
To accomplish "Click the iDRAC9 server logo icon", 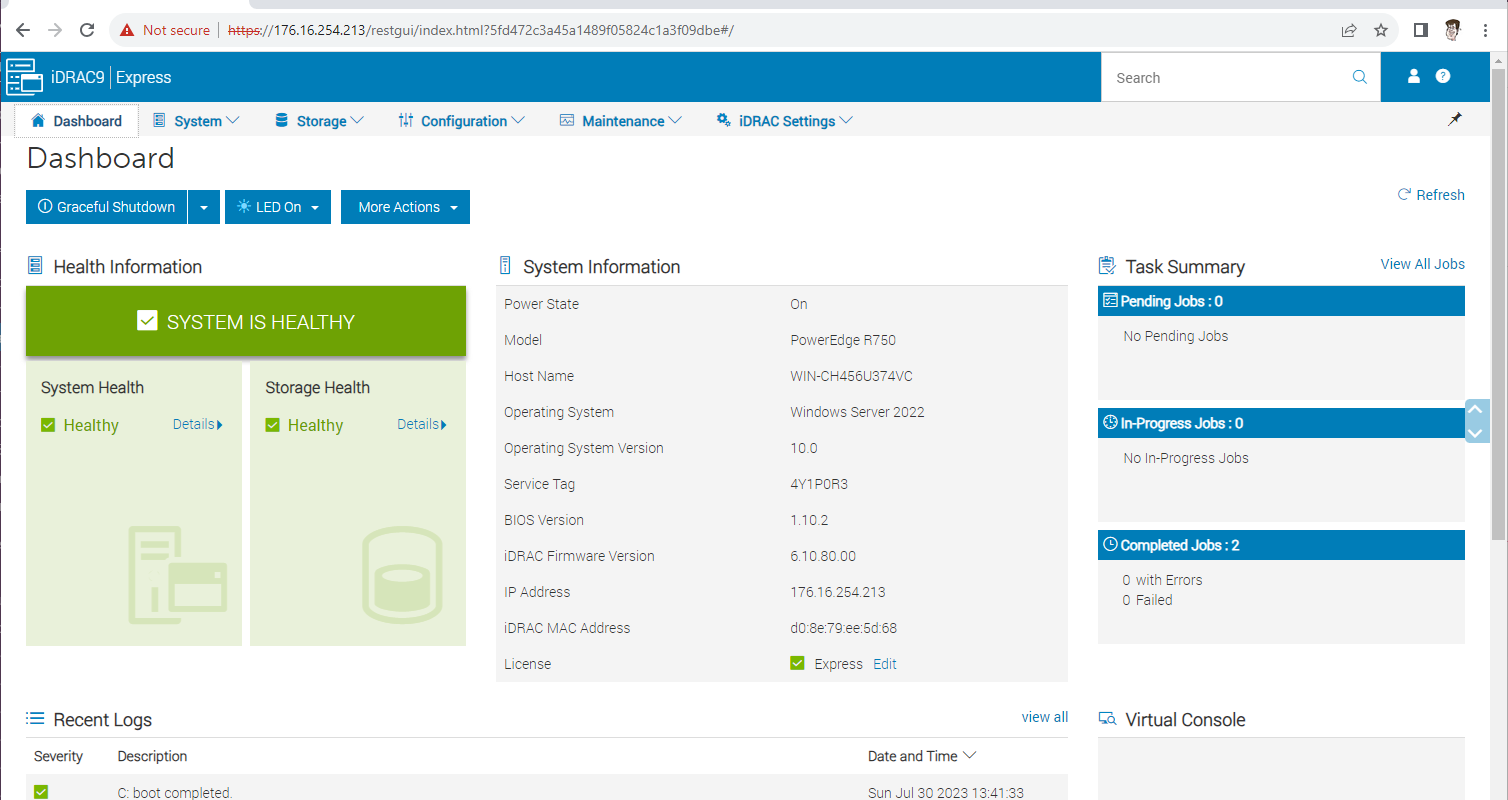I will [x=24, y=77].
